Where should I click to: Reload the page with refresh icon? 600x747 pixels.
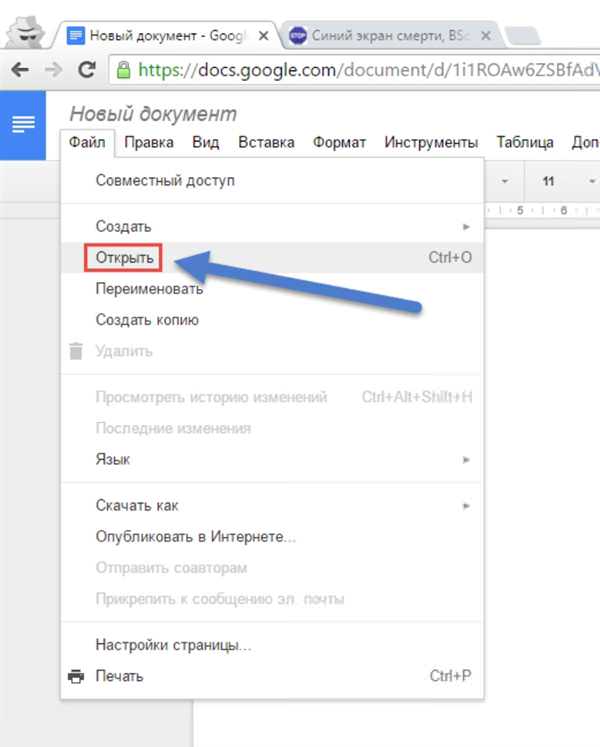coord(87,70)
